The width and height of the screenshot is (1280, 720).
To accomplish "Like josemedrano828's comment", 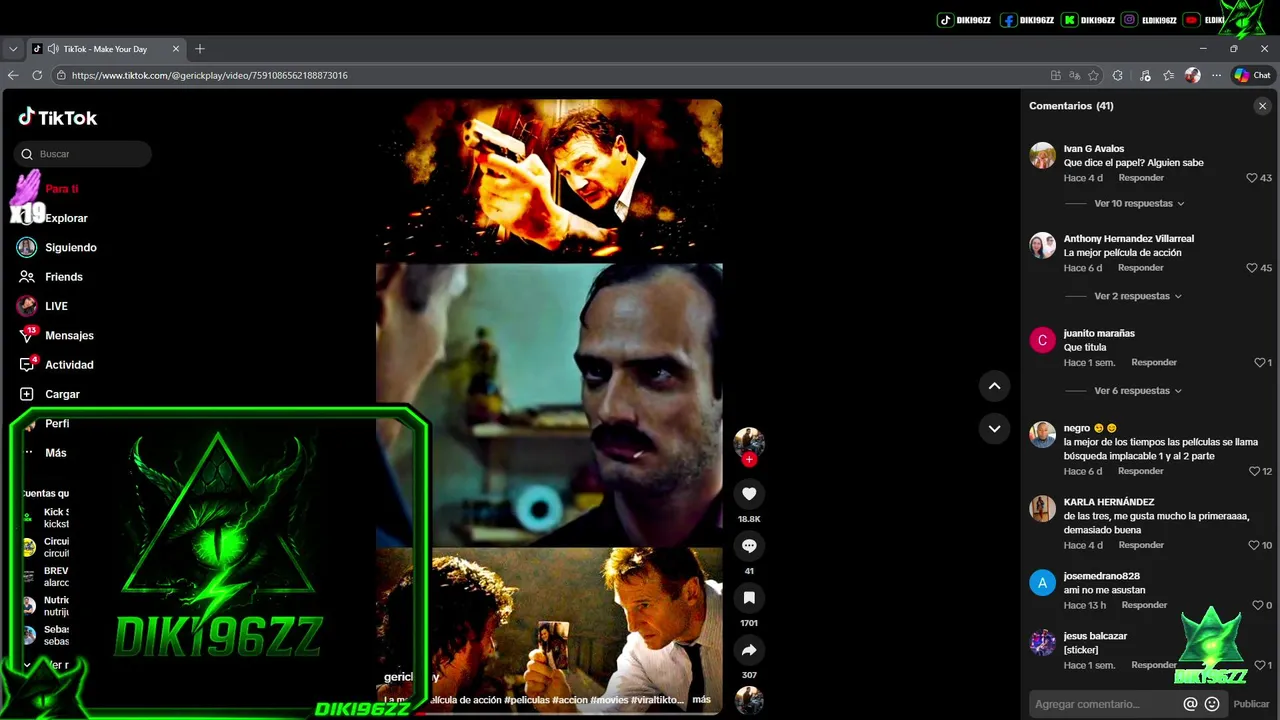I will click(x=1258, y=605).
